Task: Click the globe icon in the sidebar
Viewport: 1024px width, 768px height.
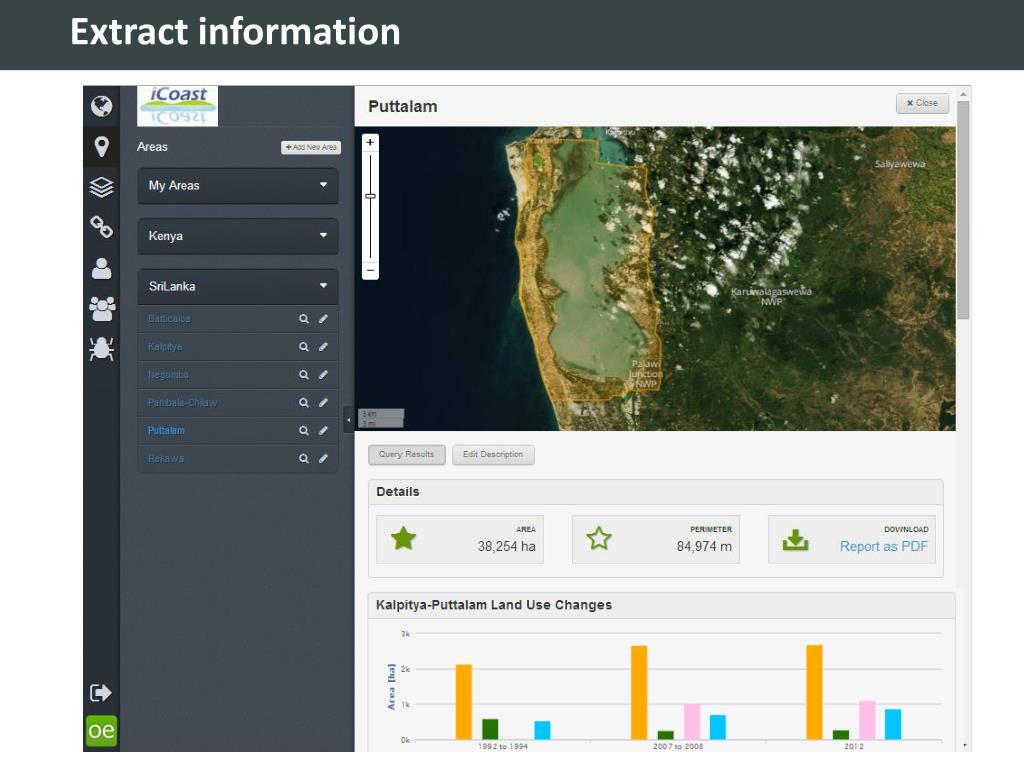Action: click(x=101, y=106)
